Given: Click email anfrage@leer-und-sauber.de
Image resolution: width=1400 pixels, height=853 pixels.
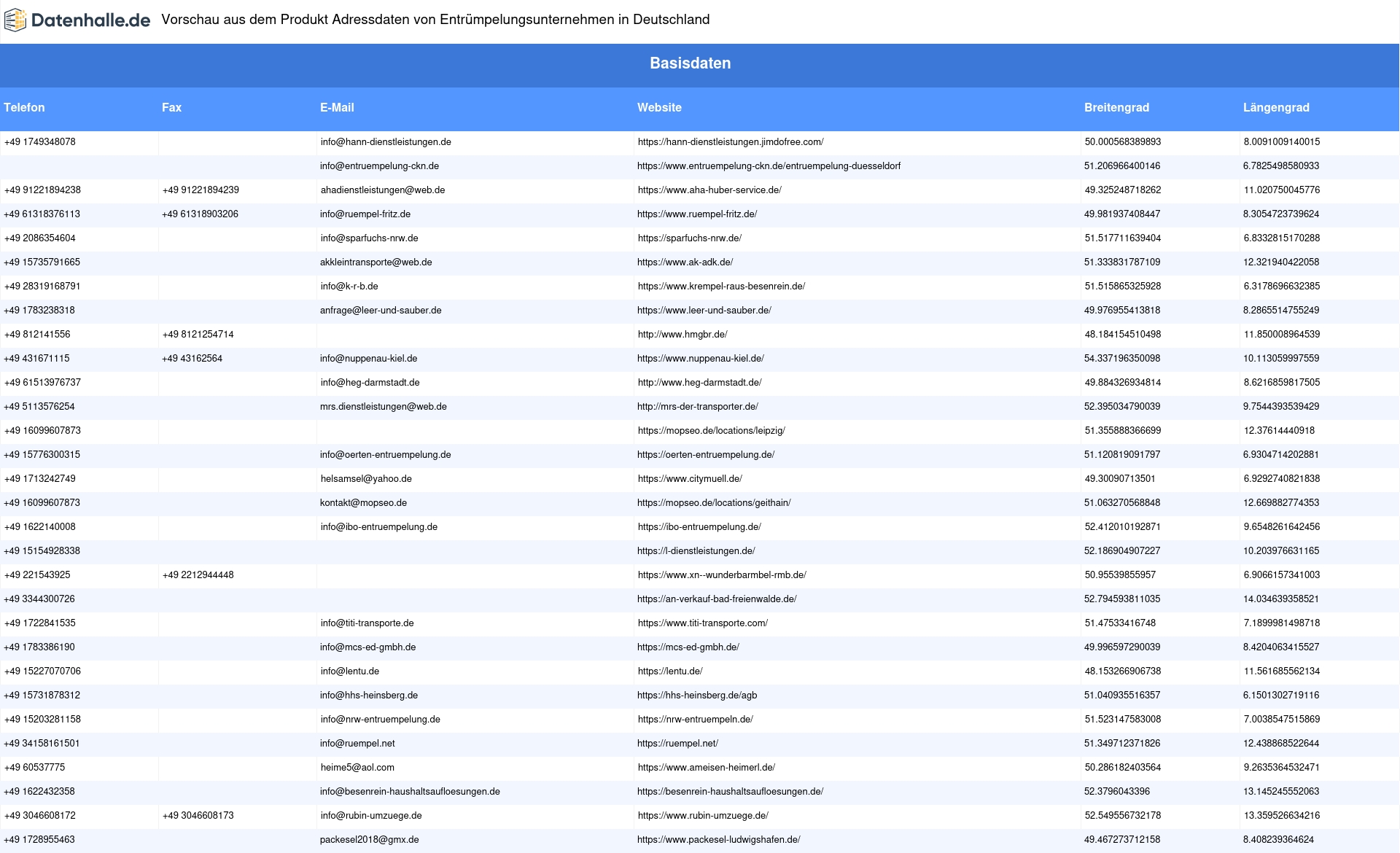Looking at the screenshot, I should pos(381,311).
